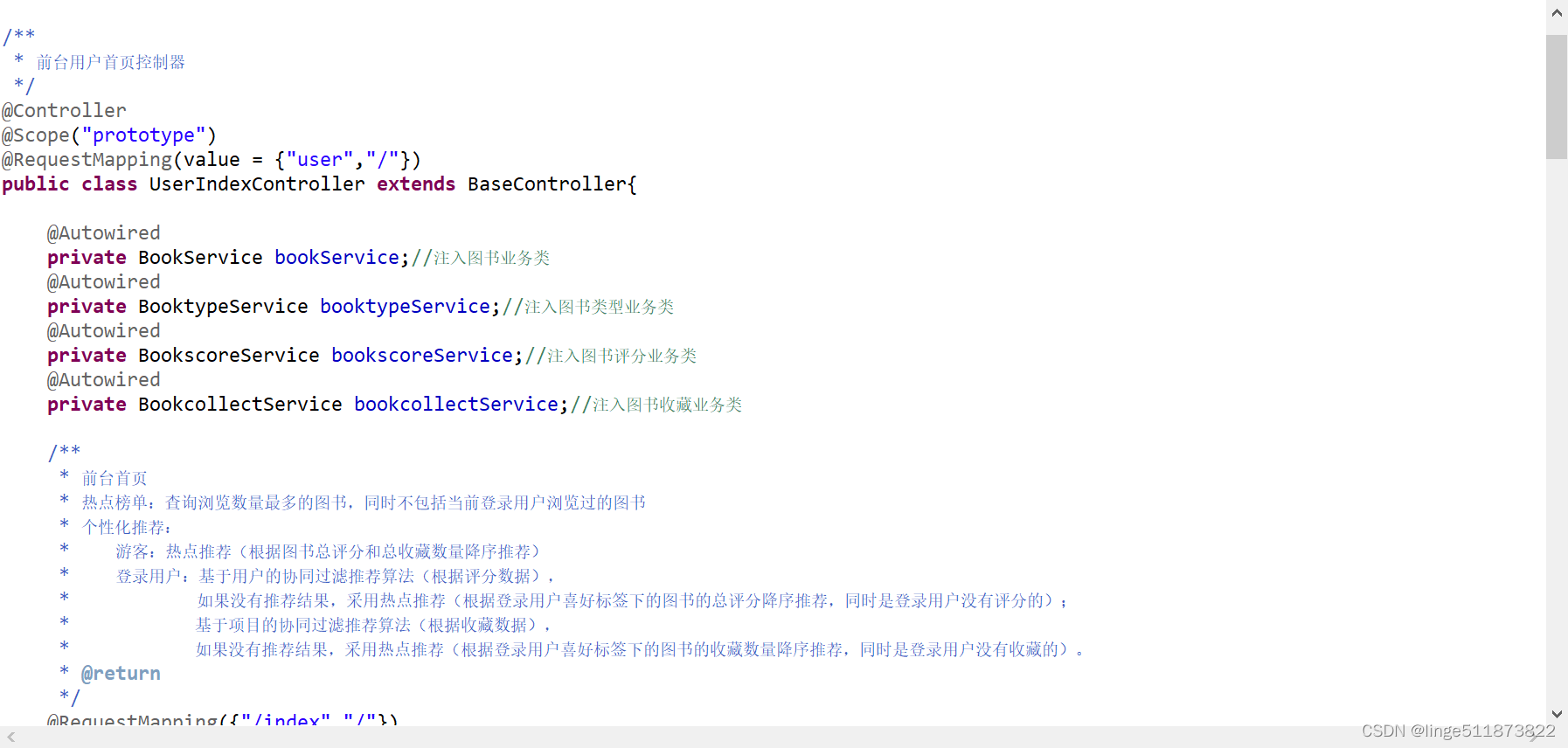Click the @return Javadoc tag

(x=121, y=674)
